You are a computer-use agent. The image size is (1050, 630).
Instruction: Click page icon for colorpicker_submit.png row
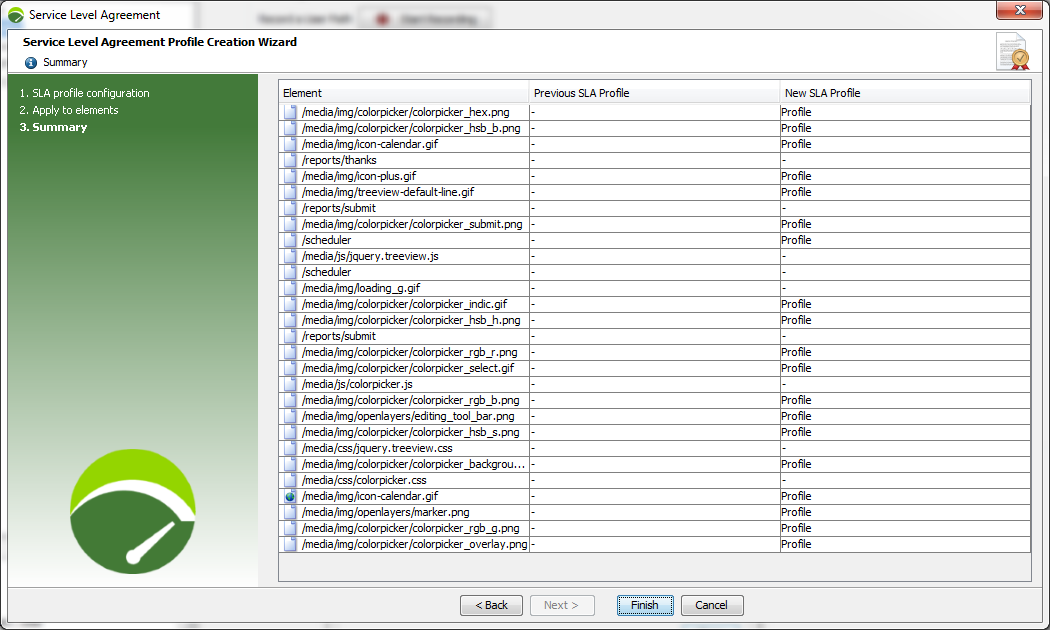tap(290, 224)
